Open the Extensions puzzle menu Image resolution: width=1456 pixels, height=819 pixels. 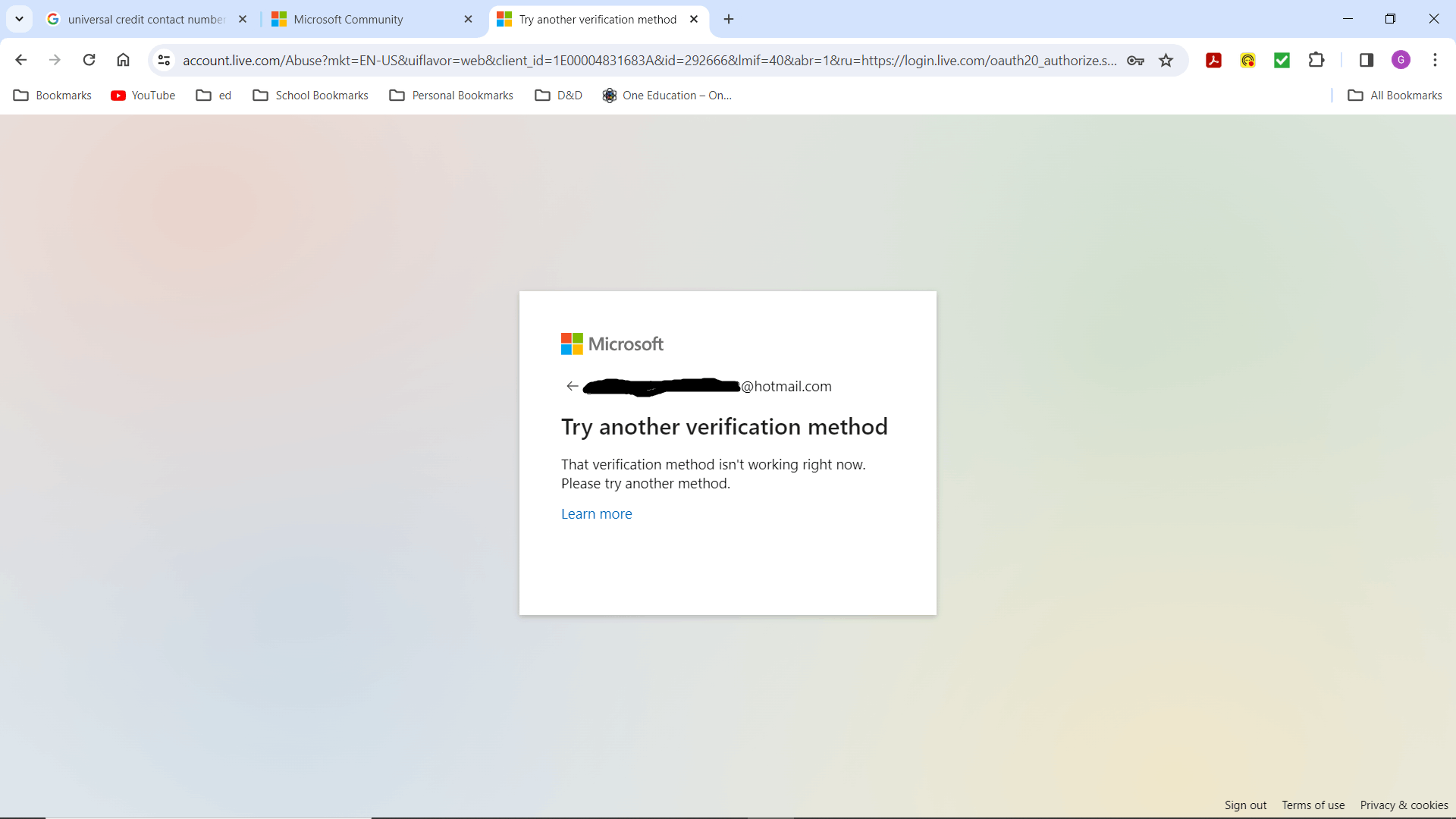coord(1316,60)
